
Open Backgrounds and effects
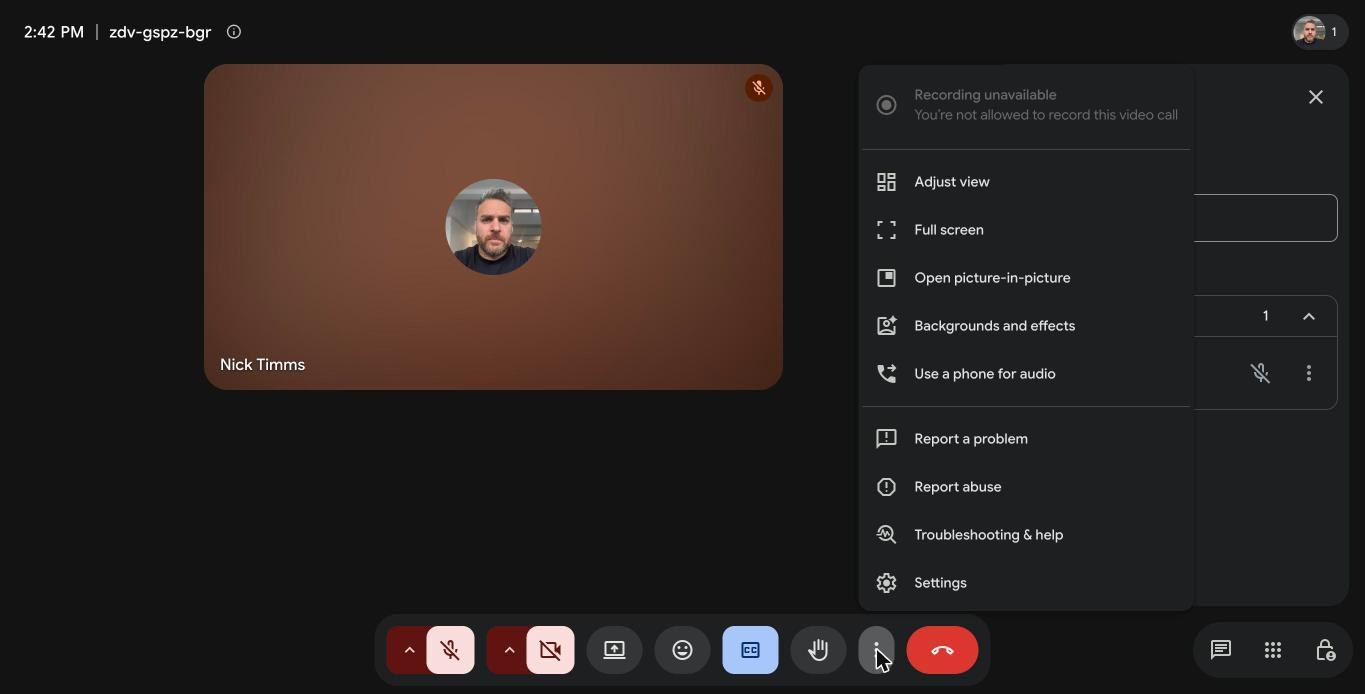click(1026, 326)
